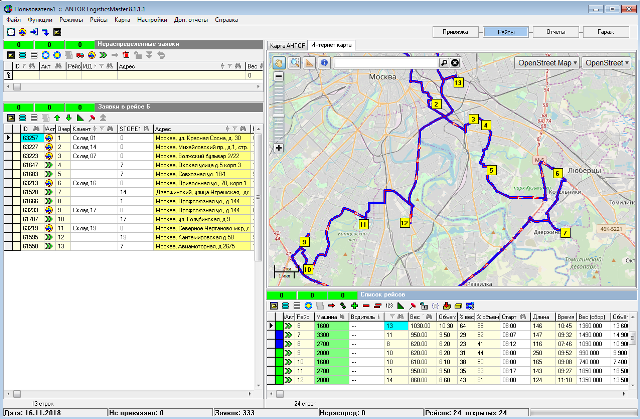Open the second OpenStreet dropdown at map right
This screenshot has width=640, height=419.
coord(606,63)
